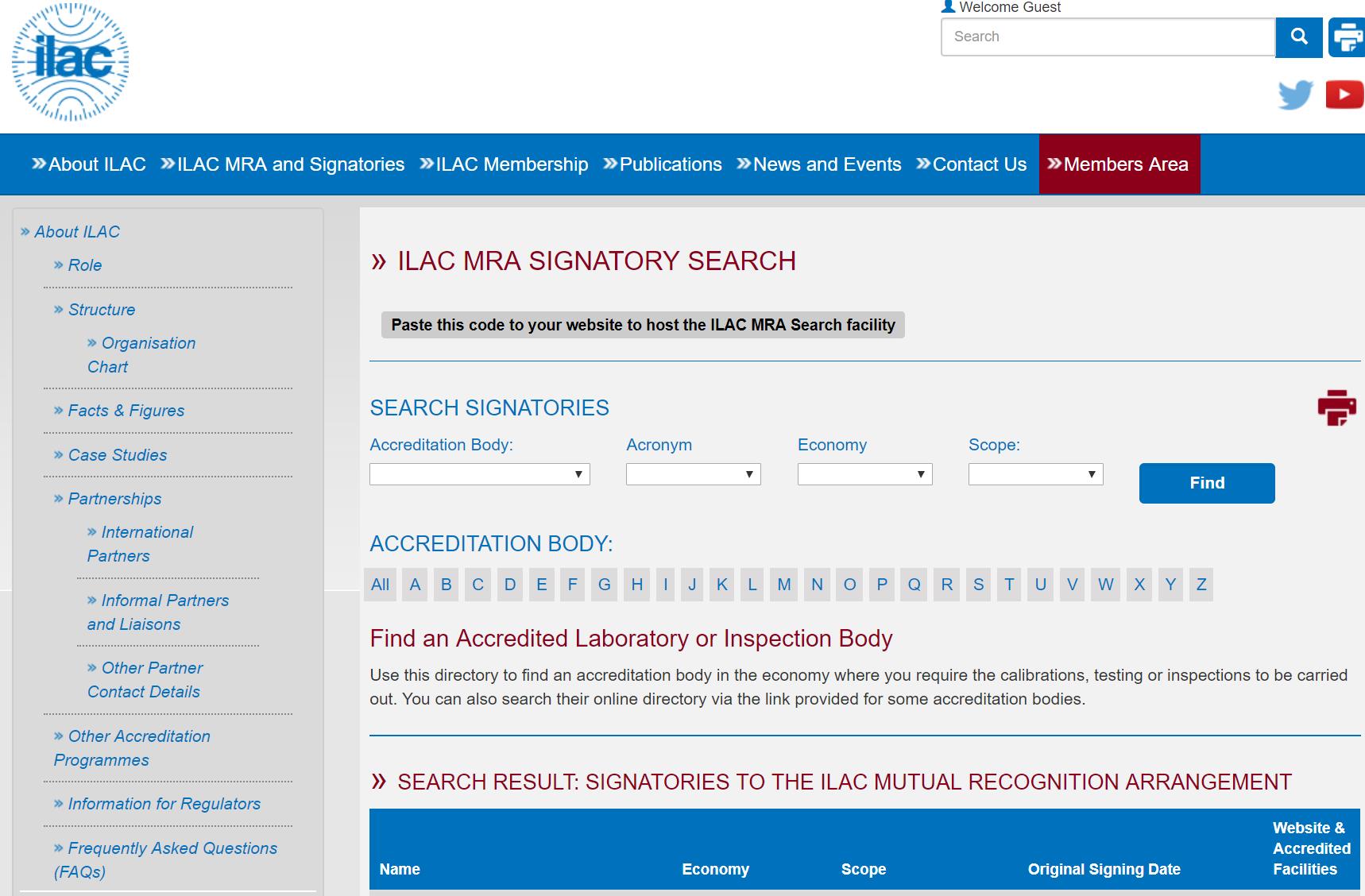Filter accreditation bodies by letter H
This screenshot has height=896, width=1365.
[x=637, y=585]
